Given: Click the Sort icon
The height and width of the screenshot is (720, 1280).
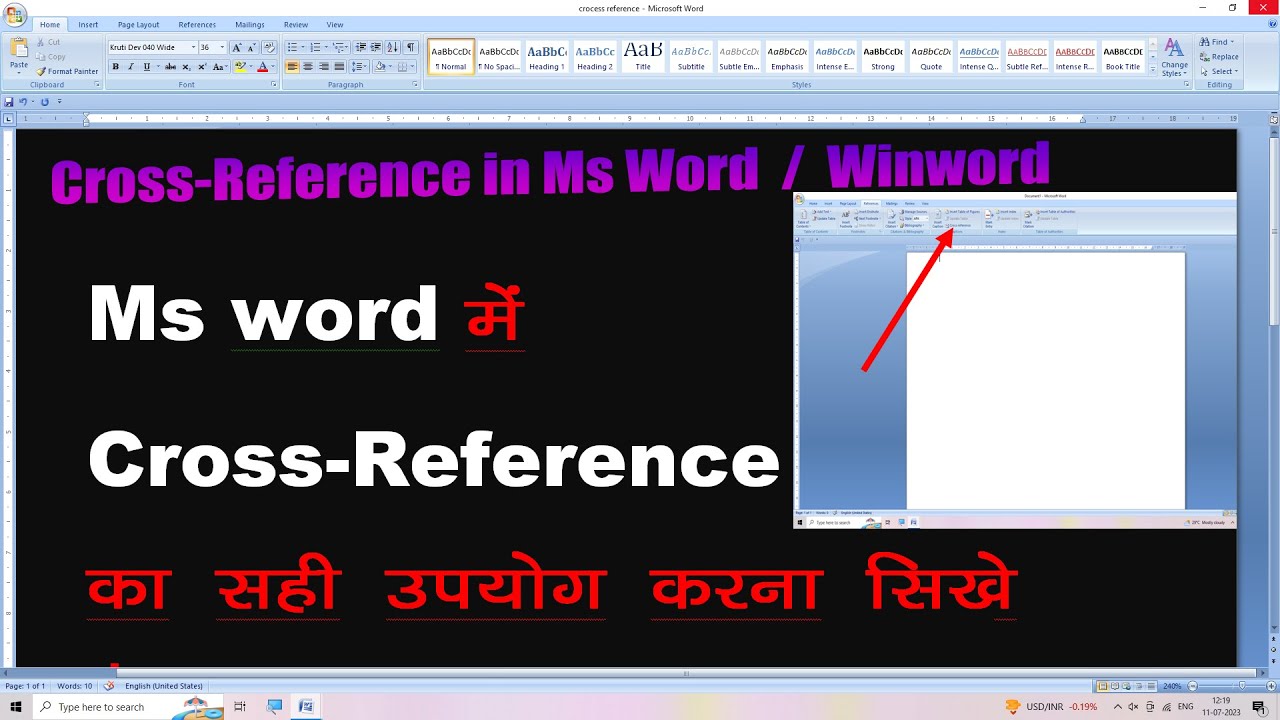Looking at the screenshot, I should coord(392,47).
